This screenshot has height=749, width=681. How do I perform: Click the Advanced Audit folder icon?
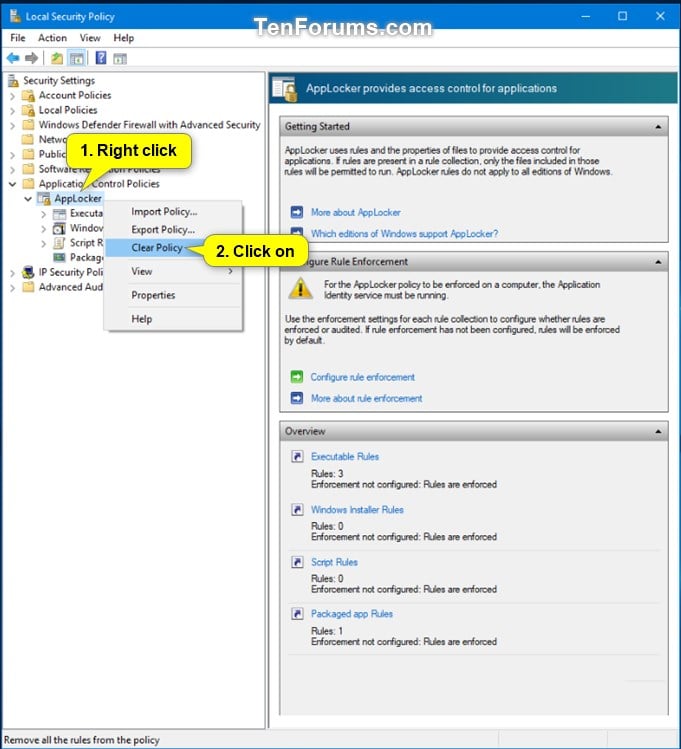click(x=29, y=287)
